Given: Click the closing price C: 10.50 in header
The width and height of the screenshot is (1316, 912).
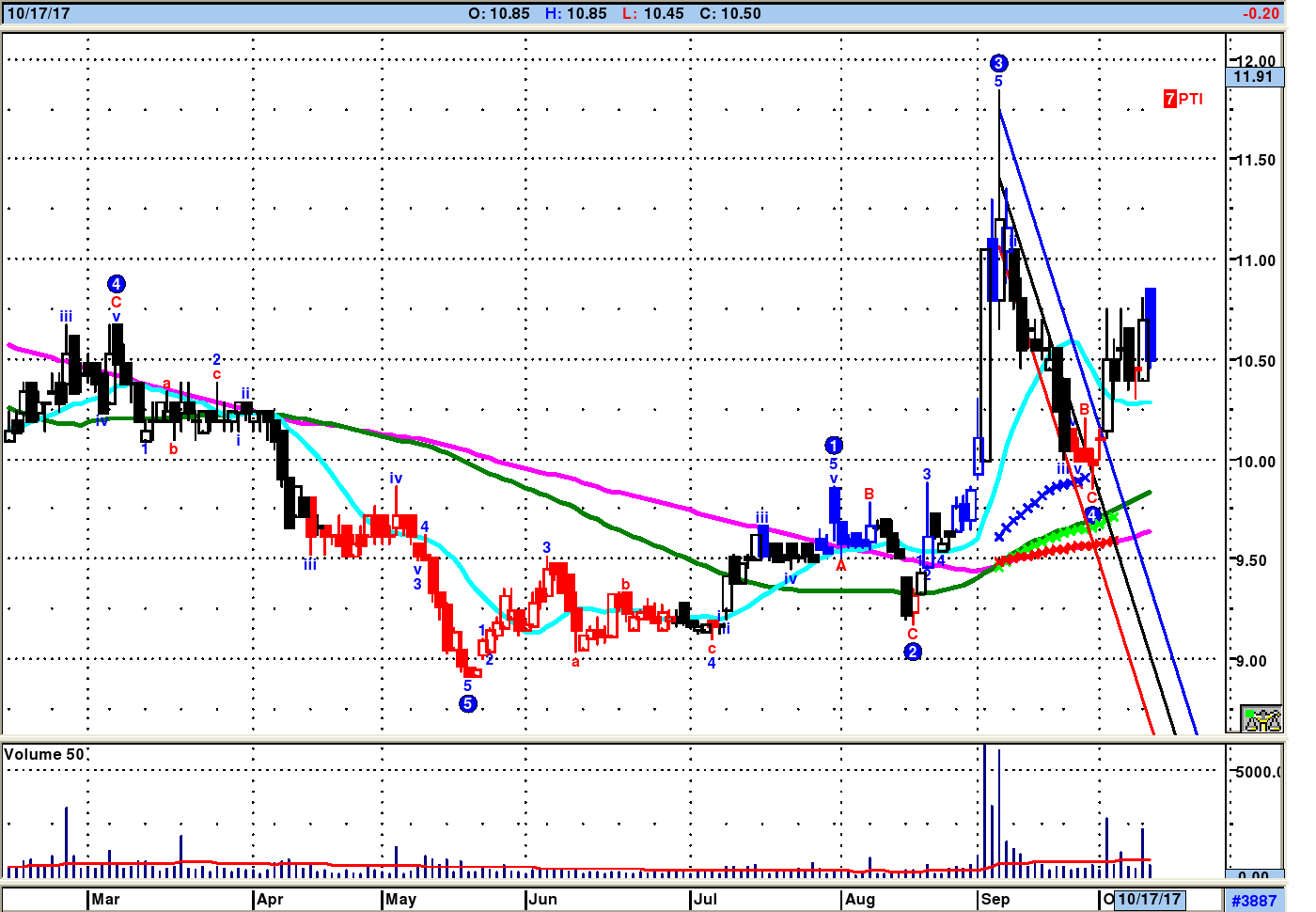Looking at the screenshot, I should click(730, 13).
